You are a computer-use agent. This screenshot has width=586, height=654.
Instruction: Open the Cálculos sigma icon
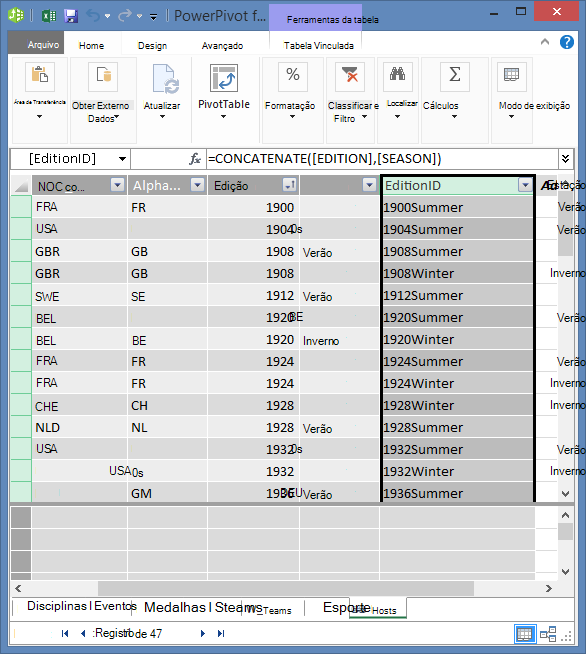[x=455, y=76]
